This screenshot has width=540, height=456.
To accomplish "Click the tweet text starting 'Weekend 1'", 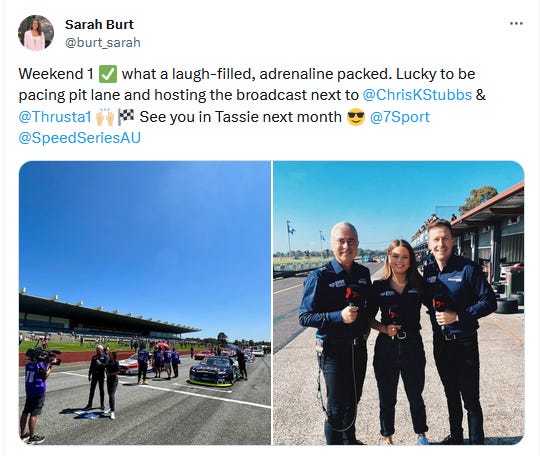I will (x=252, y=106).
